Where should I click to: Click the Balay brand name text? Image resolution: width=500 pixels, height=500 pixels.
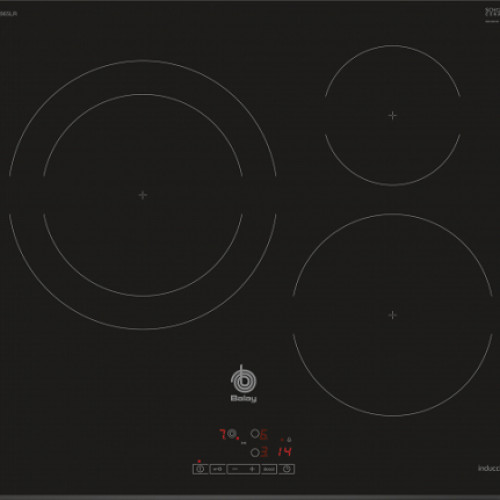pos(244,398)
